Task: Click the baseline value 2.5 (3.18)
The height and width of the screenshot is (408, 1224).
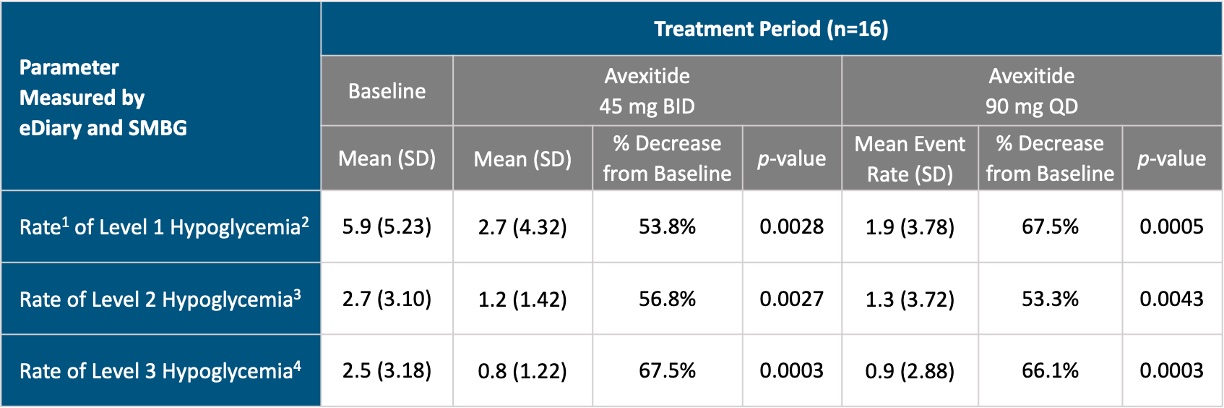Action: (x=387, y=370)
